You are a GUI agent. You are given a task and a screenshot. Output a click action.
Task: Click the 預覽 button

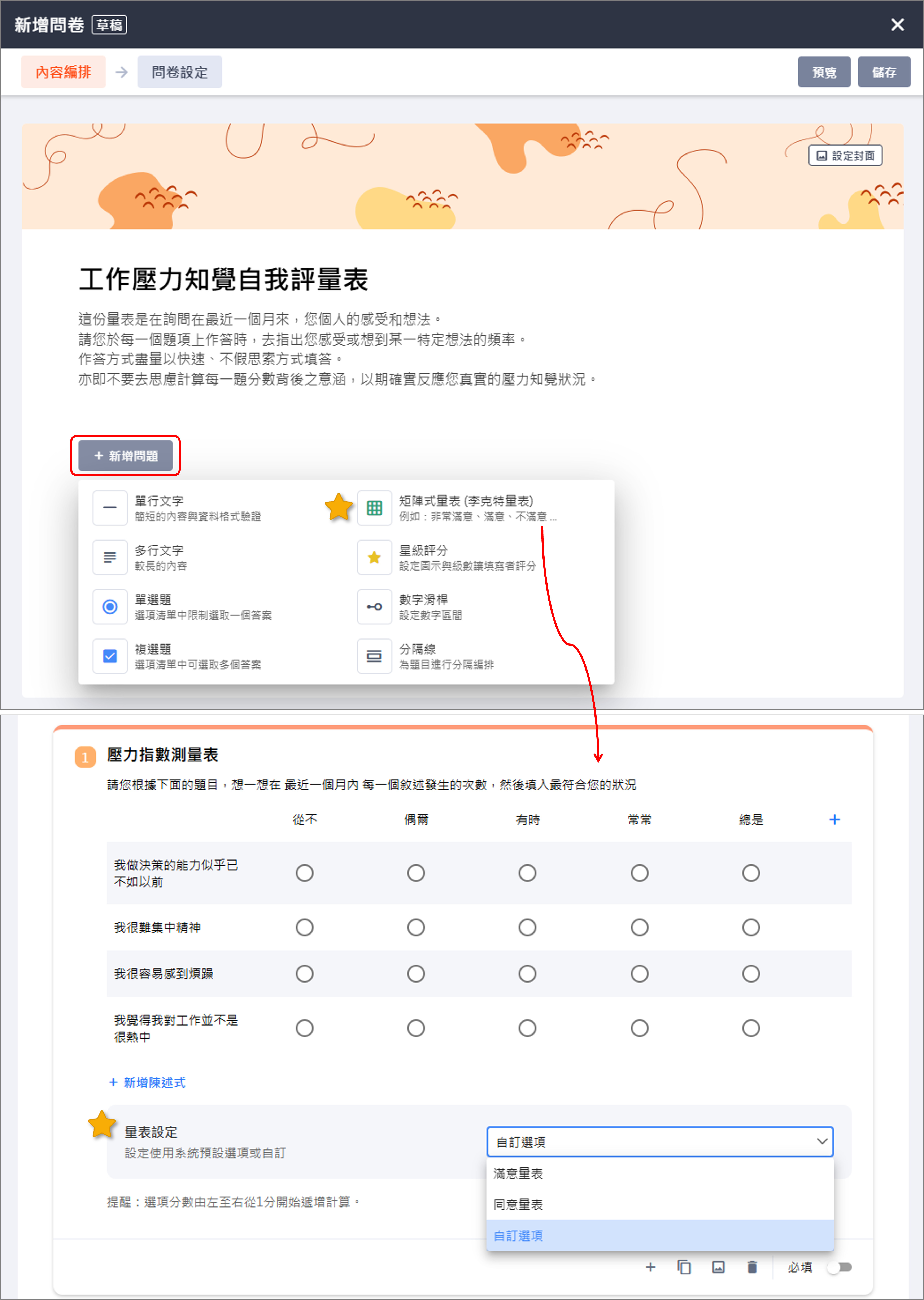point(824,72)
